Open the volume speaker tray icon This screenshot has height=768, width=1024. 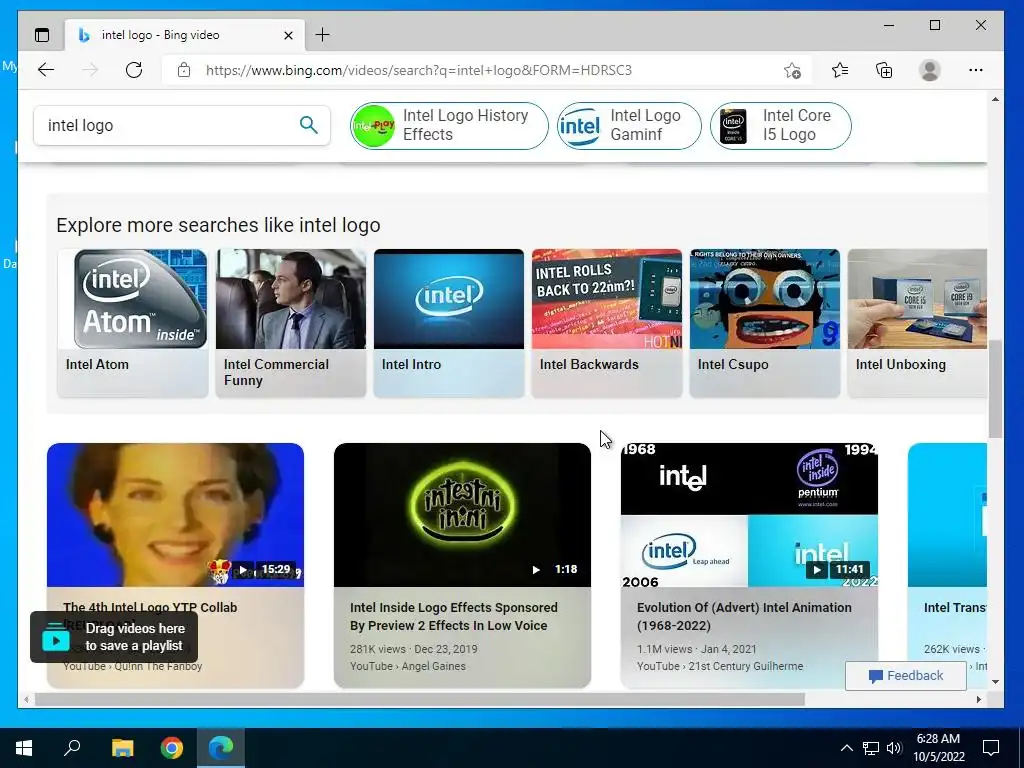click(x=894, y=748)
